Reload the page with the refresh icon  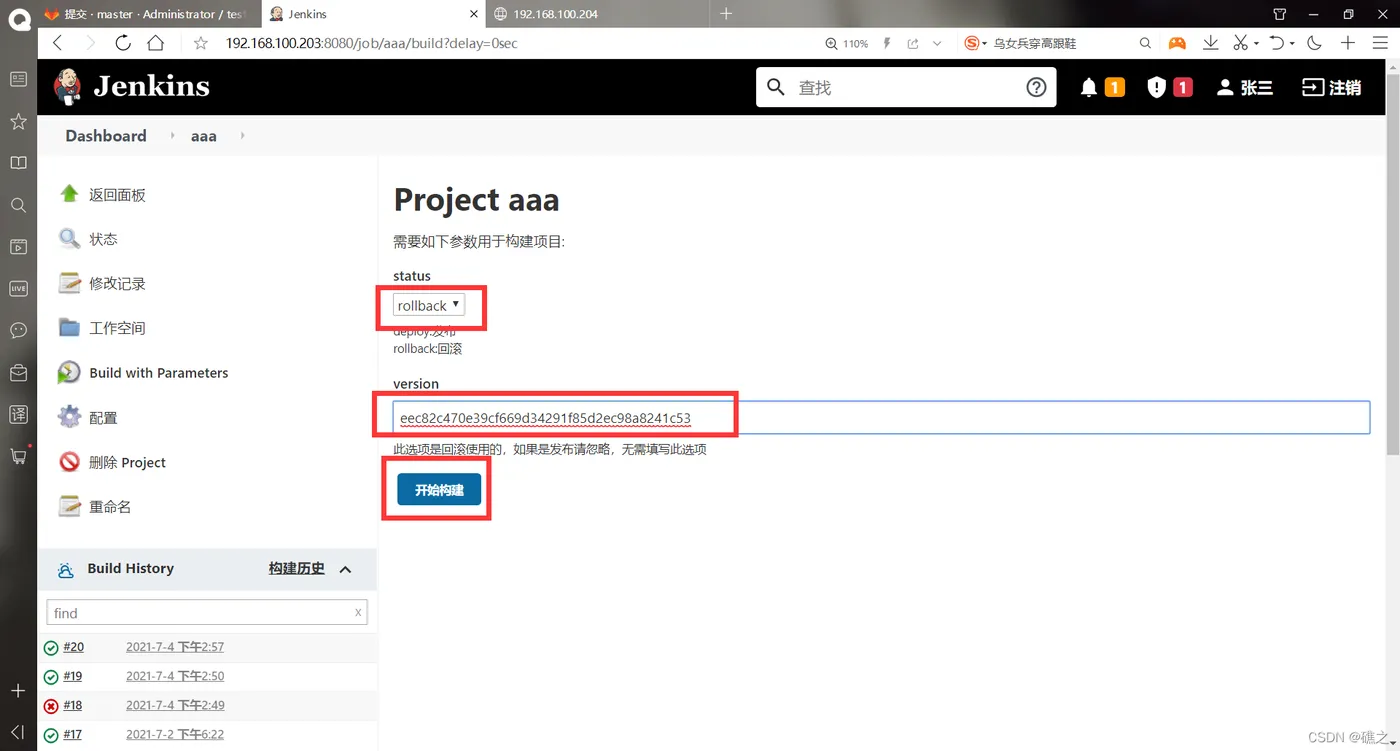pyautogui.click(x=123, y=43)
